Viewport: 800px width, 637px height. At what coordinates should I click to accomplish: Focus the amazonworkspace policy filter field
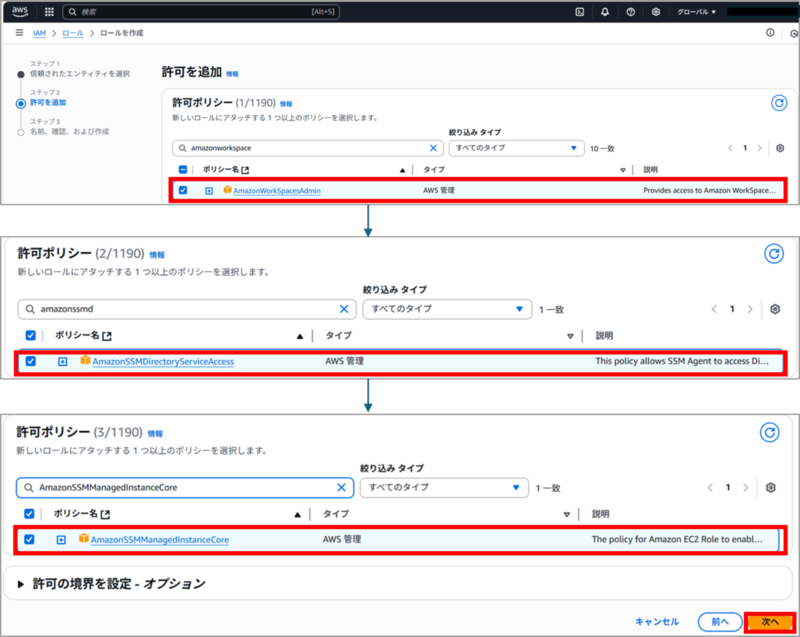click(308, 148)
